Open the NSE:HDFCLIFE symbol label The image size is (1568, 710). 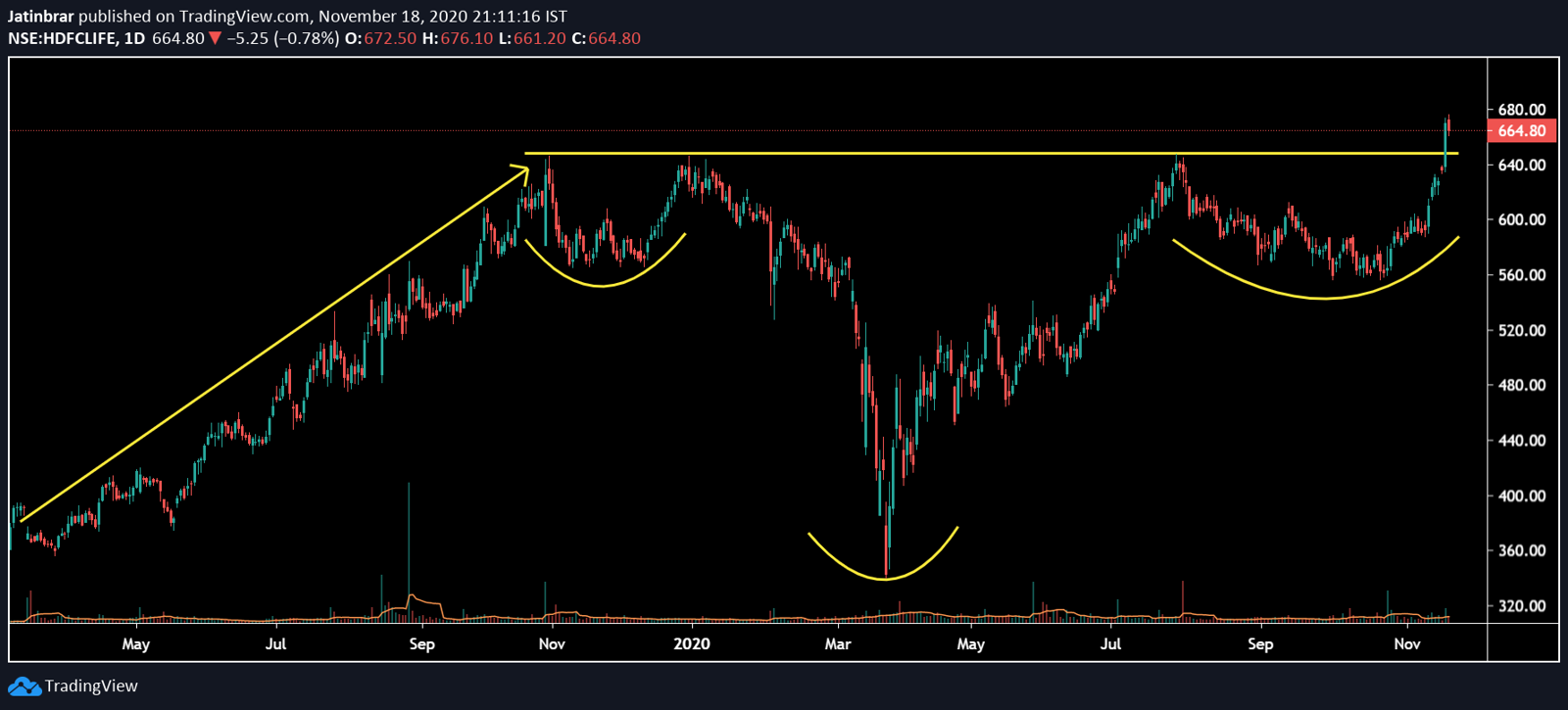pos(61,39)
